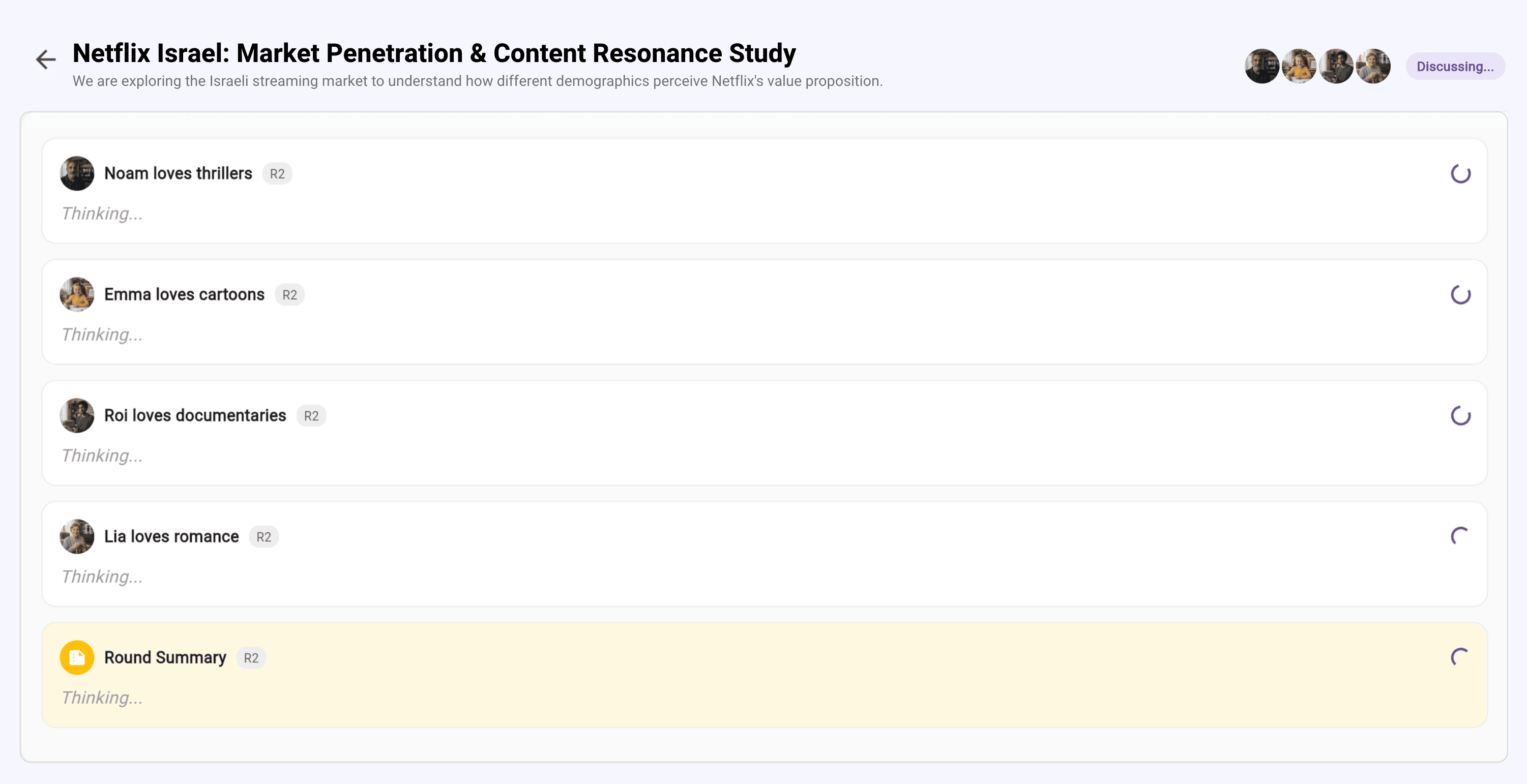Click the fourth participant avatar in header
The width and height of the screenshot is (1527, 784).
tap(1373, 67)
